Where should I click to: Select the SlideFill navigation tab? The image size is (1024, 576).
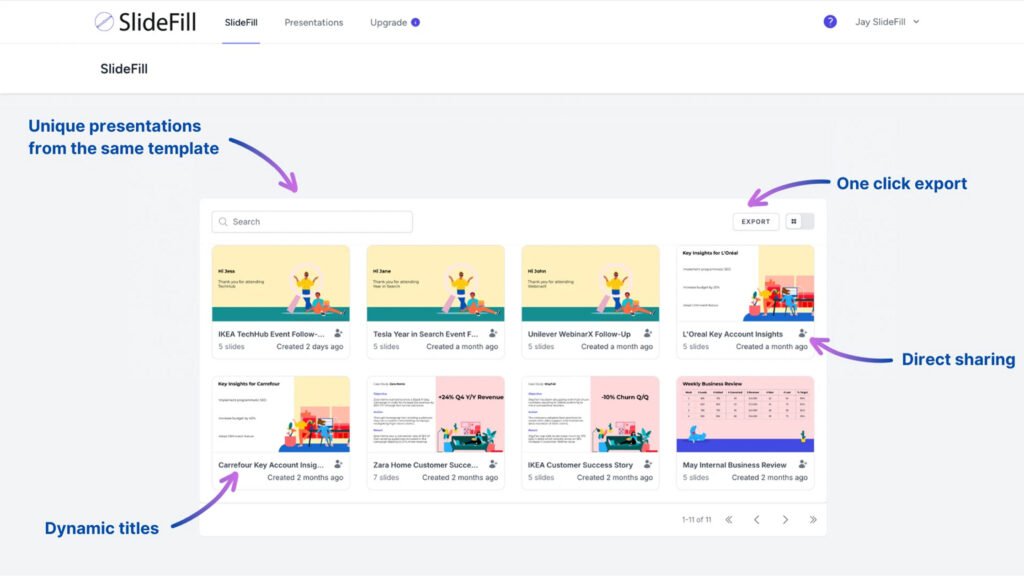click(x=241, y=22)
